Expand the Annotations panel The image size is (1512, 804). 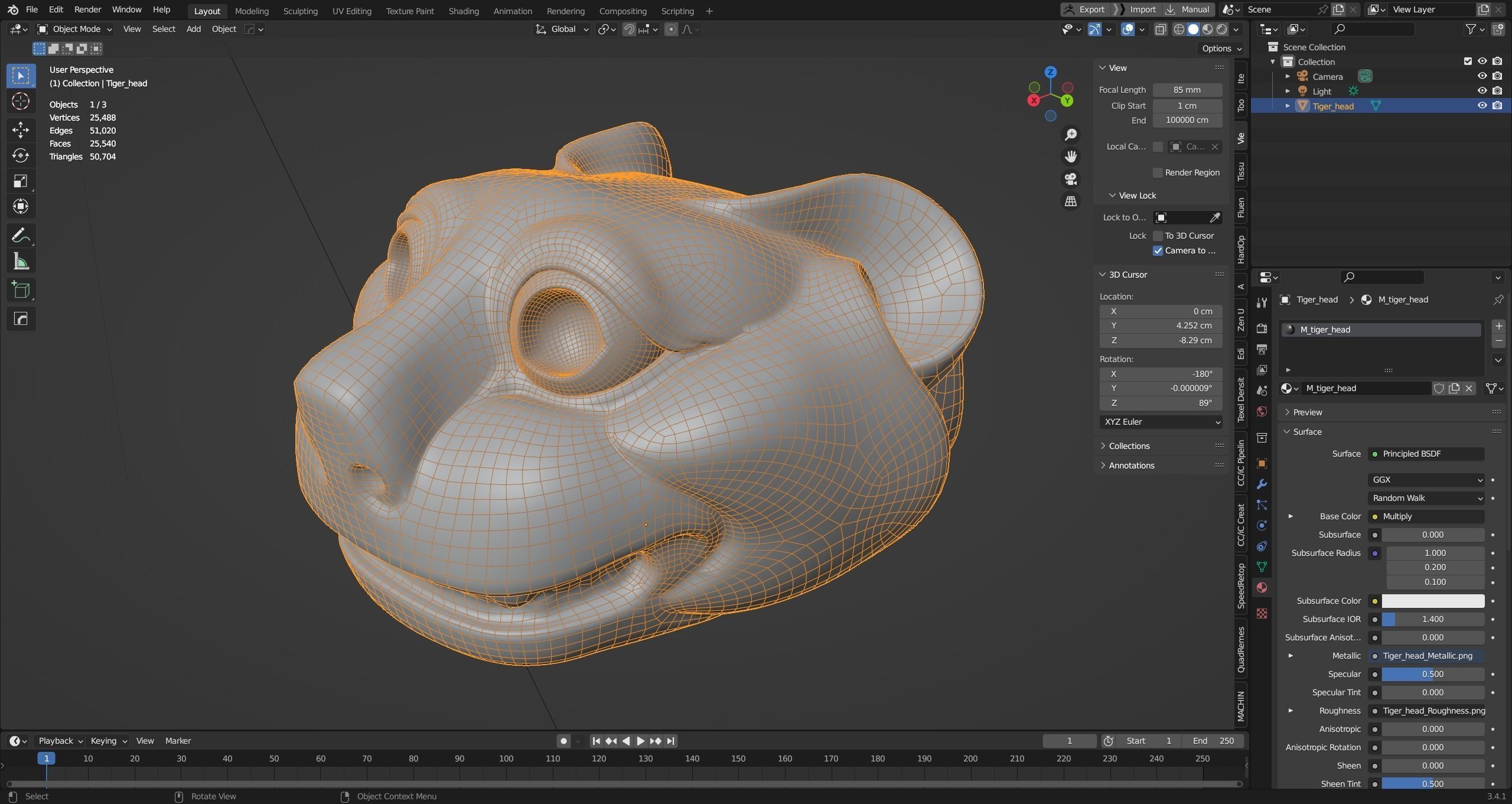pyautogui.click(x=1131, y=466)
